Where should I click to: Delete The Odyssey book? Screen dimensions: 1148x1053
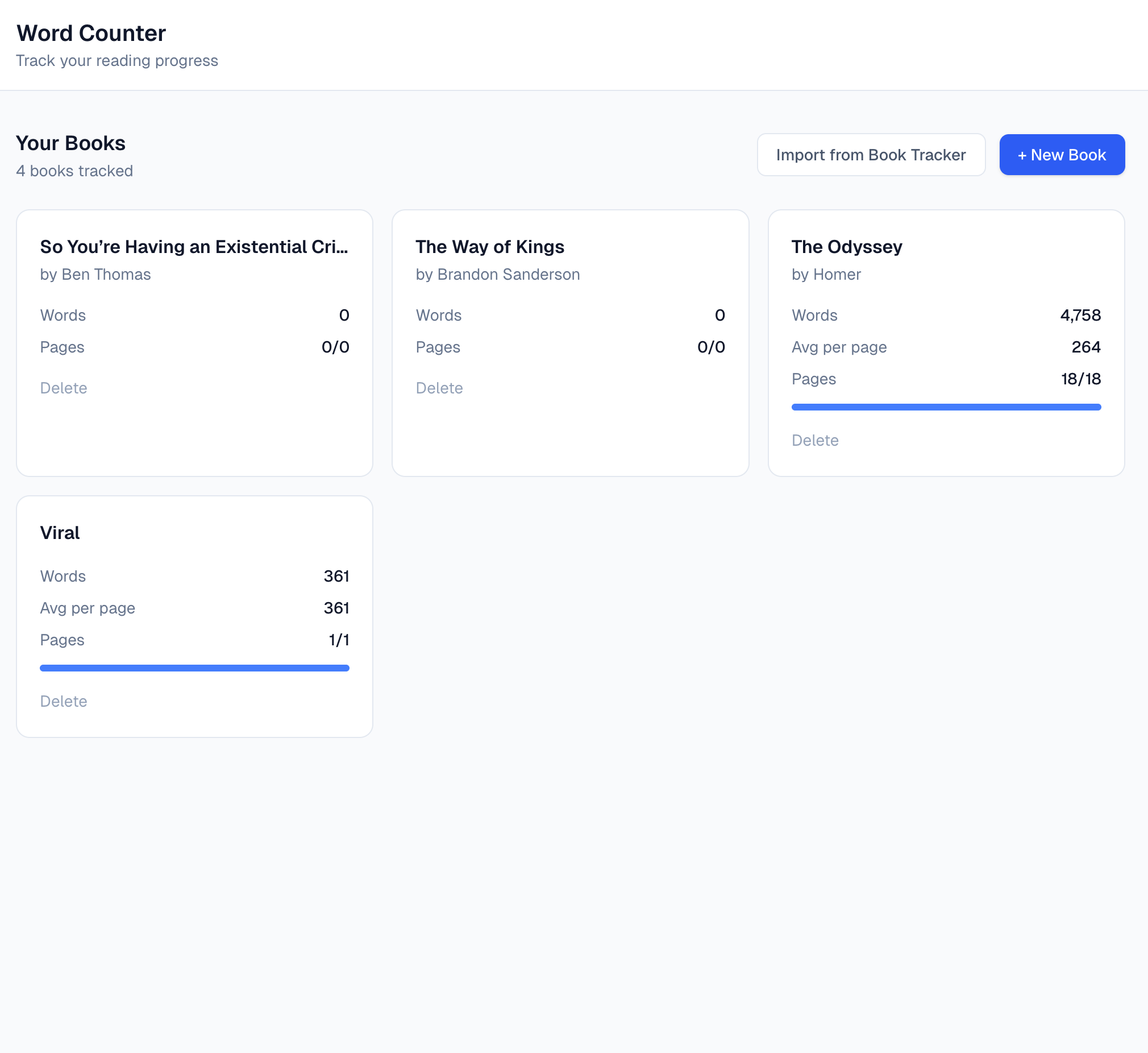815,441
